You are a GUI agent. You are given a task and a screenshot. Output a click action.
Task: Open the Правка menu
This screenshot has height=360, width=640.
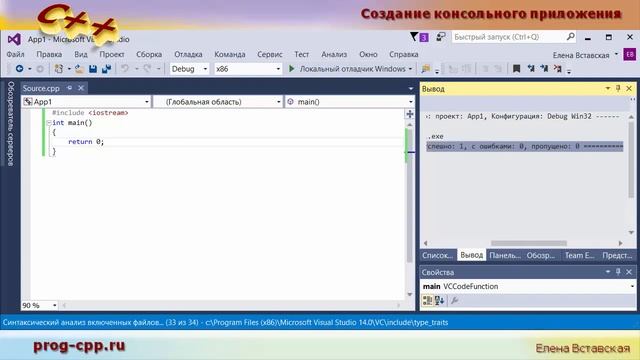point(49,54)
